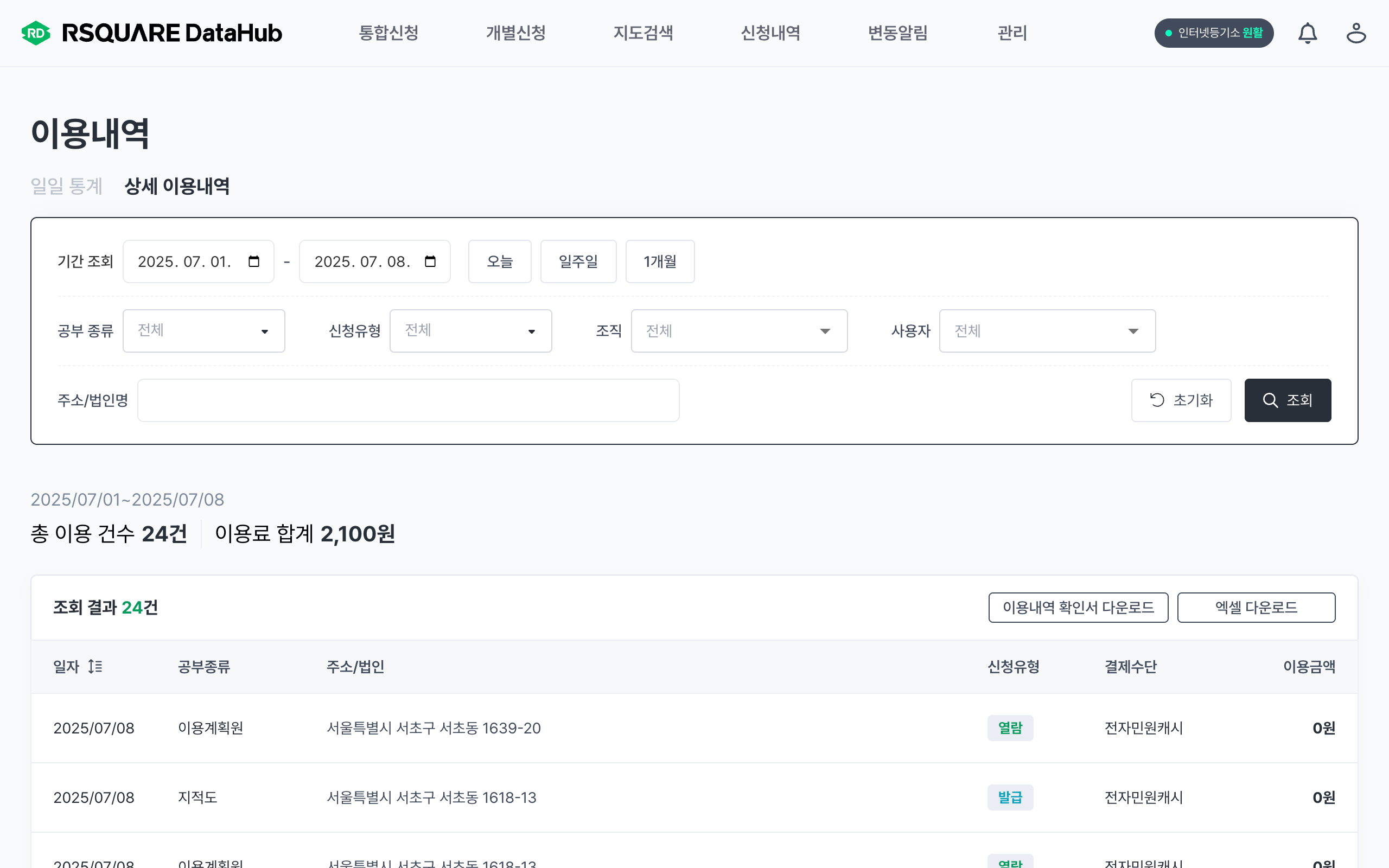This screenshot has width=1389, height=868.
Task: Open start date calendar picker icon
Action: 254,261
